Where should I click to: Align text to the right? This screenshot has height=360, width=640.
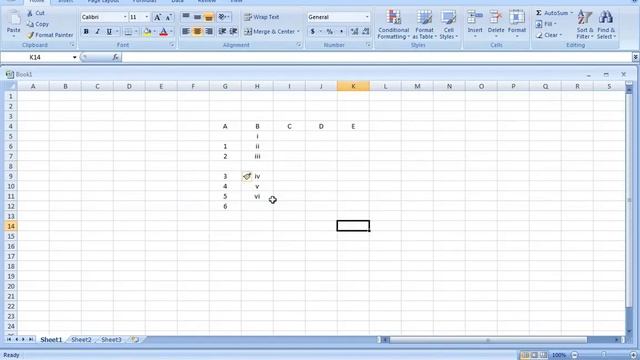[209, 31]
